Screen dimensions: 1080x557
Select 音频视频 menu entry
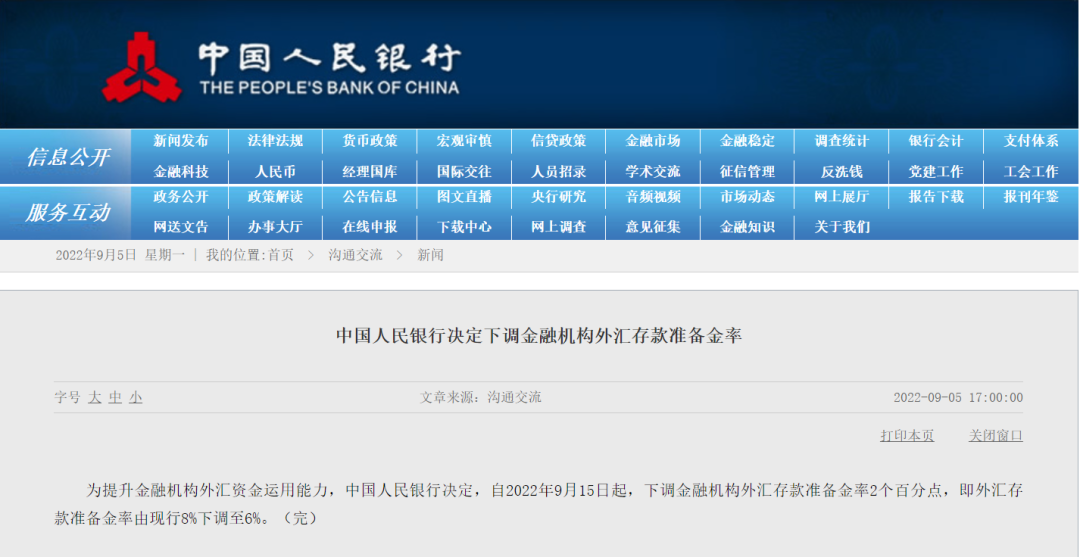point(653,197)
